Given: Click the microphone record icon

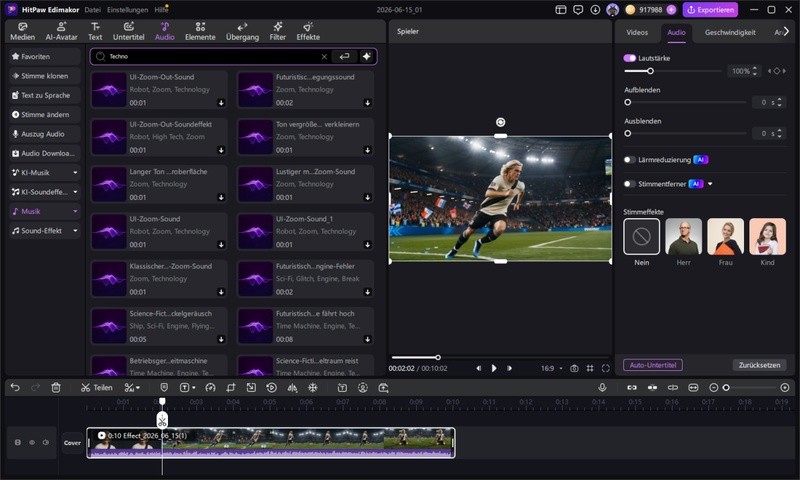Looking at the screenshot, I should [x=603, y=388].
